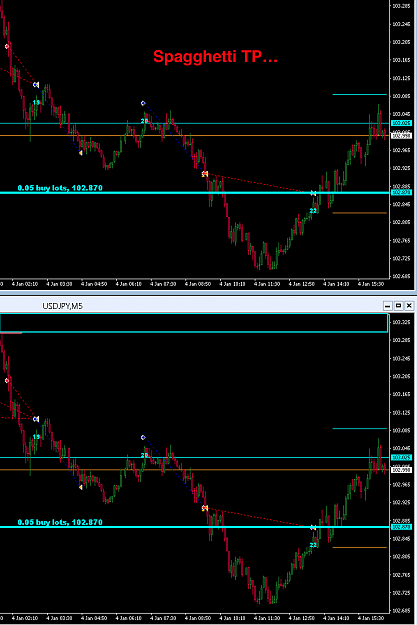
Task: Click trade number 22 in the upper chart
Action: pos(313,210)
